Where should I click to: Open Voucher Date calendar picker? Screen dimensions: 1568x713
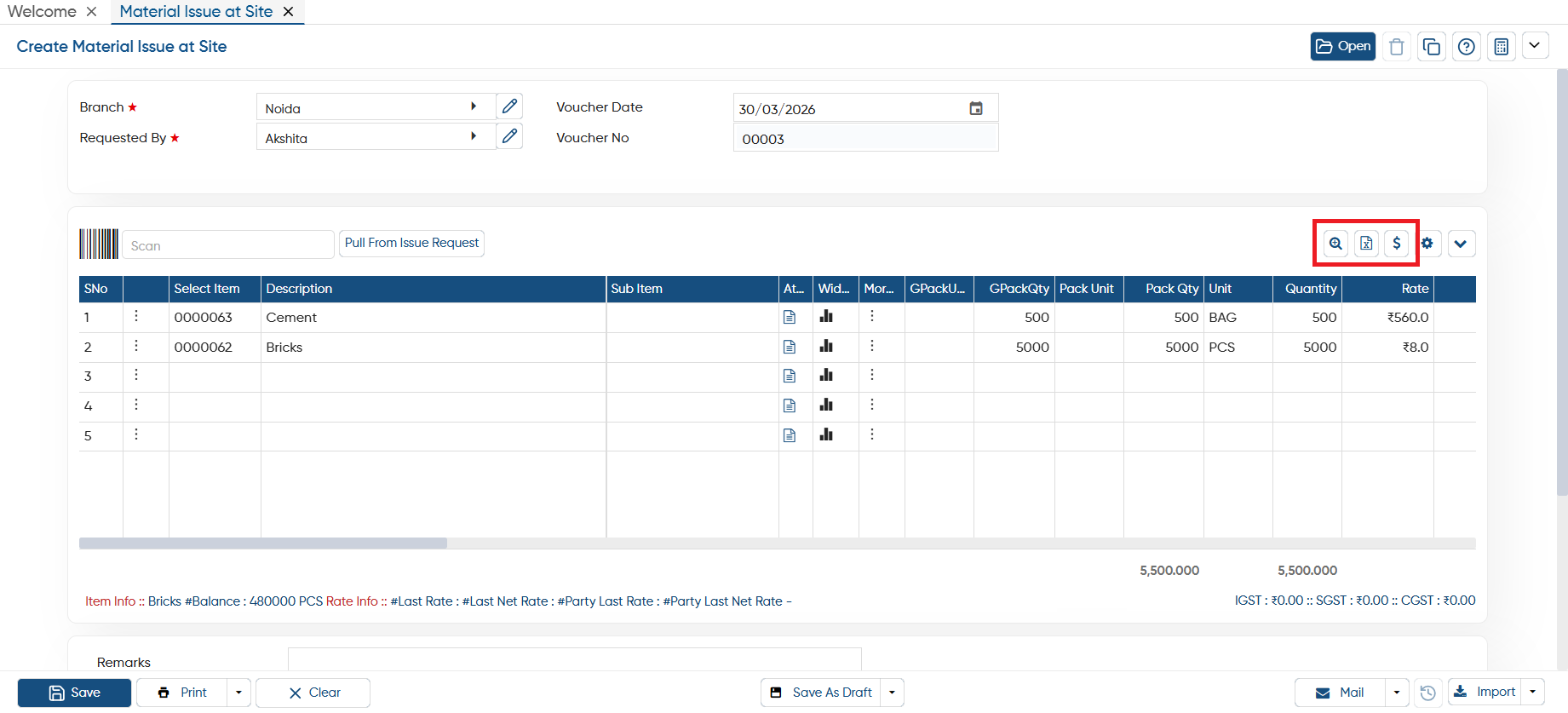pos(976,108)
